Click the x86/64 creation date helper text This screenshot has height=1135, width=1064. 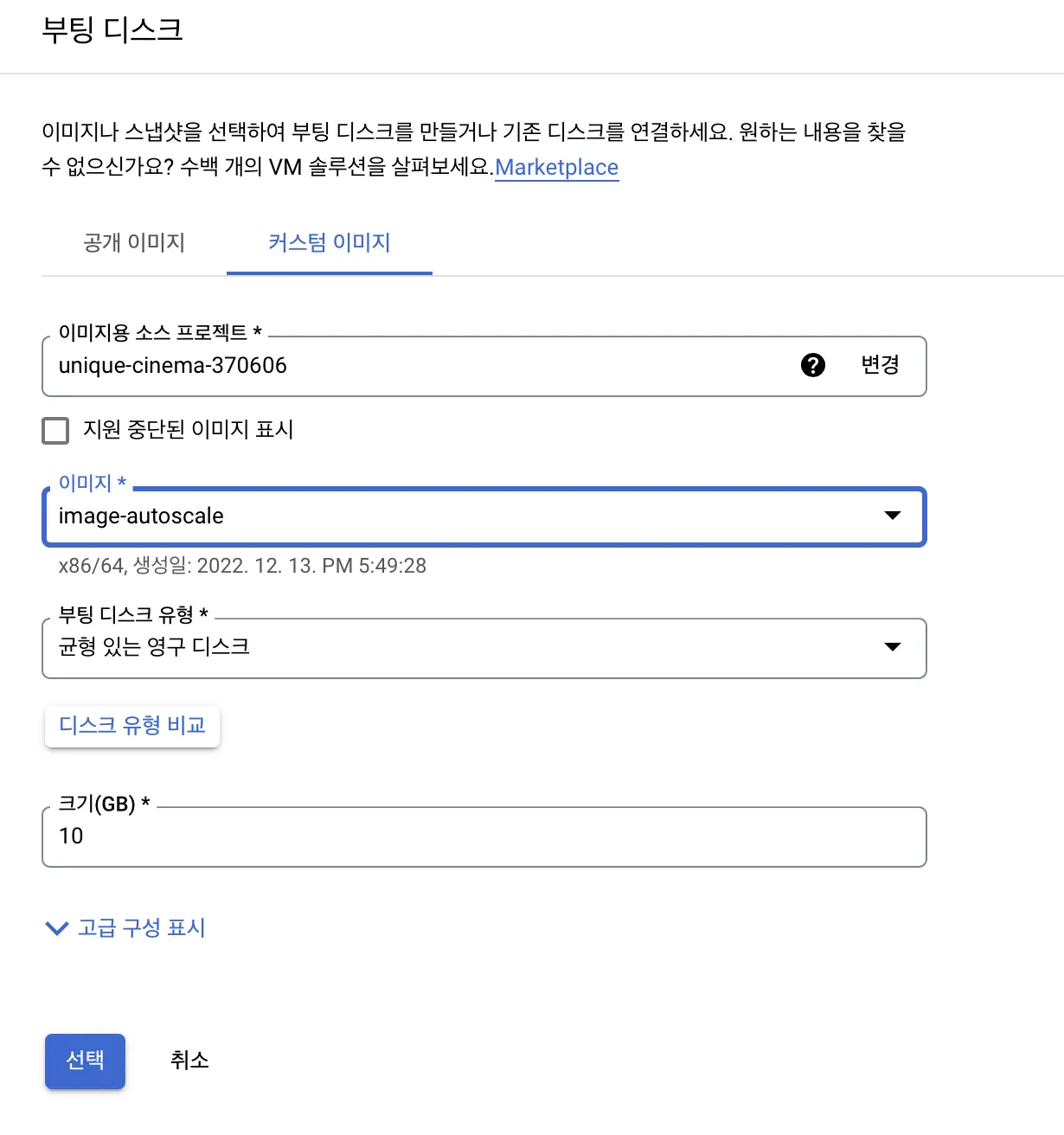pyautogui.click(x=242, y=566)
